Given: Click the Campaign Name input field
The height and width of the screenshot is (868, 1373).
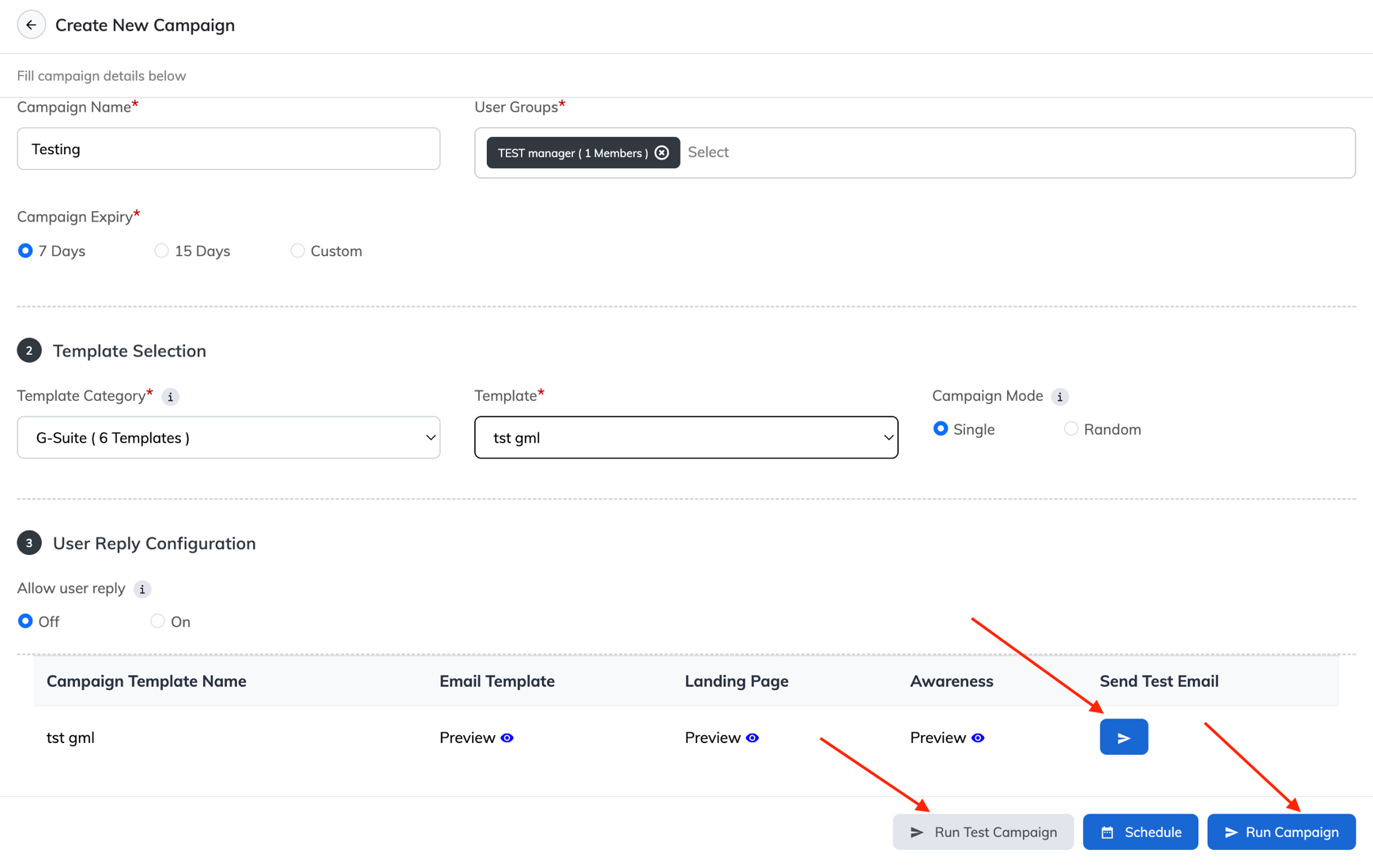Looking at the screenshot, I should [228, 149].
